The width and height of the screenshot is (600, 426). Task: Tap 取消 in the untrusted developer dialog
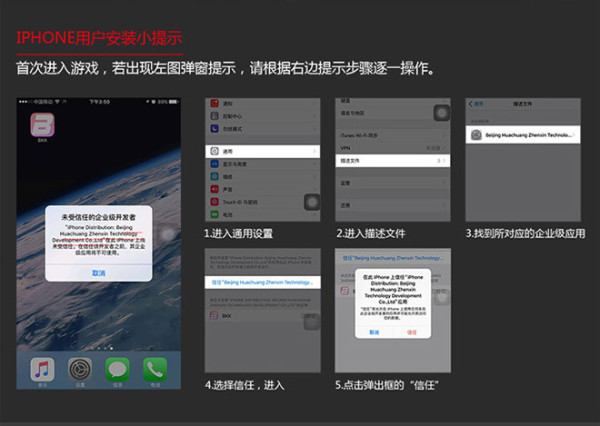point(99,273)
